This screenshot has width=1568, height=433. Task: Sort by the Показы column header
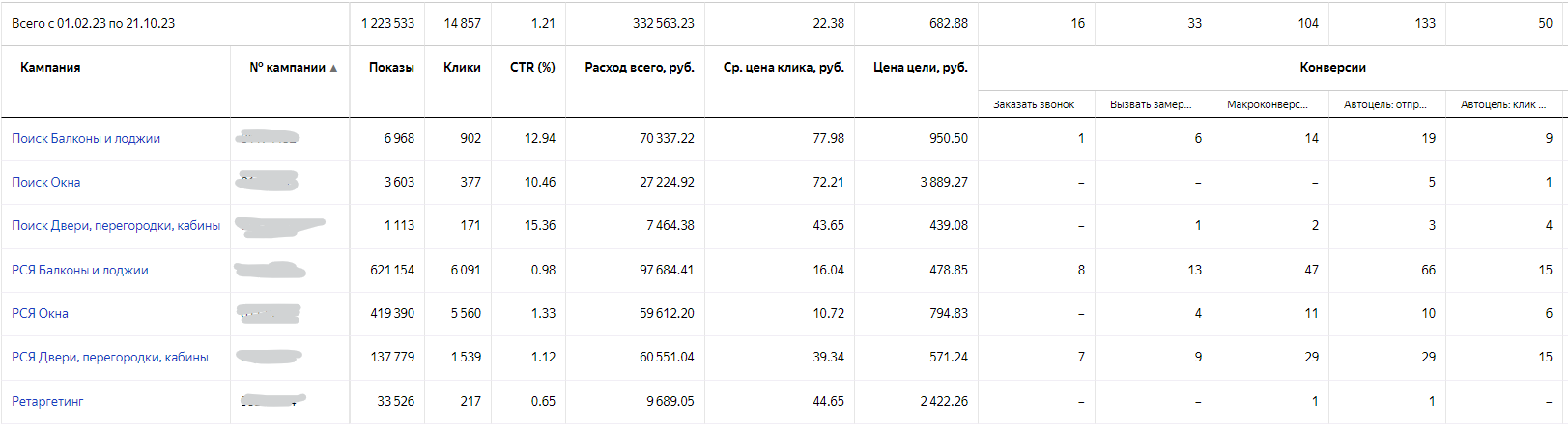391,68
